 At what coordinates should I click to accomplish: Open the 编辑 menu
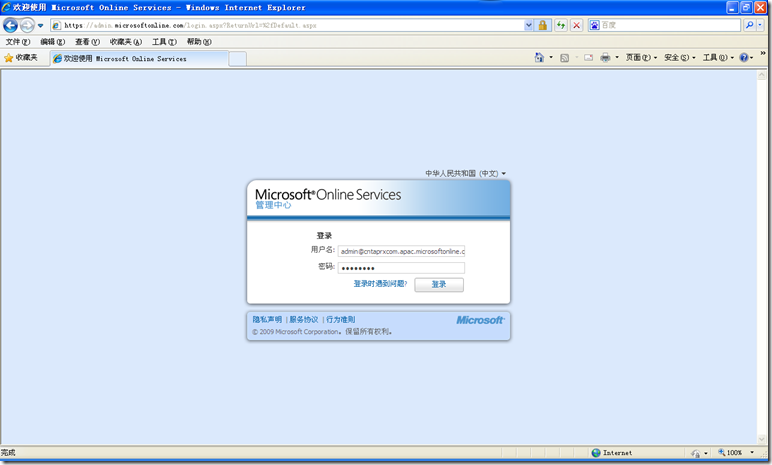(53, 42)
